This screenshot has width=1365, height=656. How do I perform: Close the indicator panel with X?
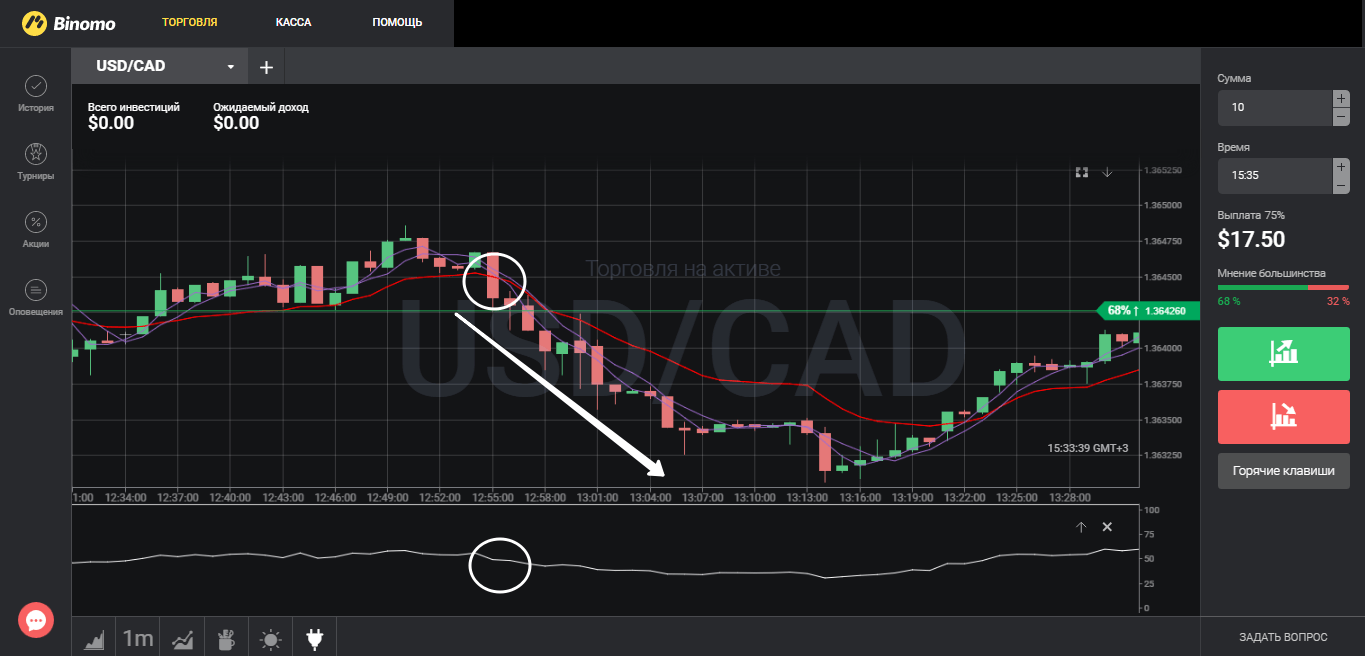[x=1107, y=527]
